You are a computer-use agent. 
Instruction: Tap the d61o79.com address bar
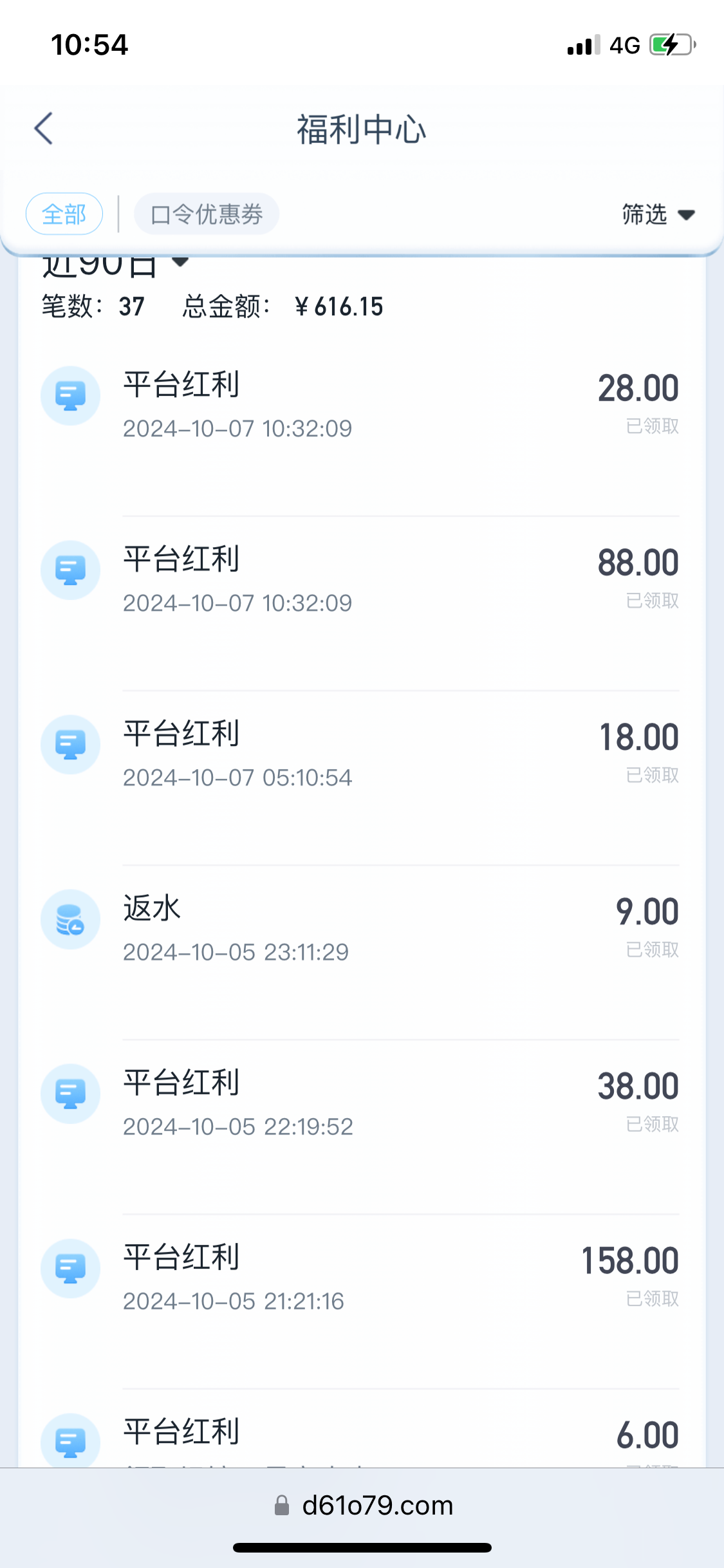[377, 1506]
